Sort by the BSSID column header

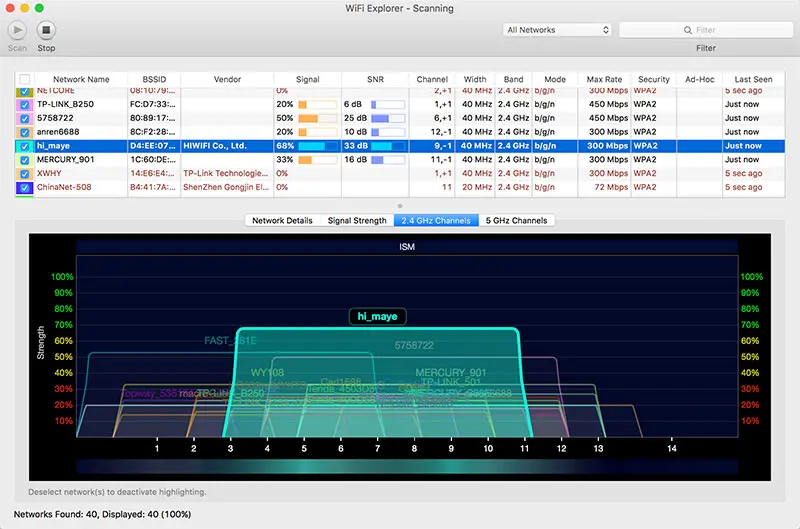pos(154,79)
